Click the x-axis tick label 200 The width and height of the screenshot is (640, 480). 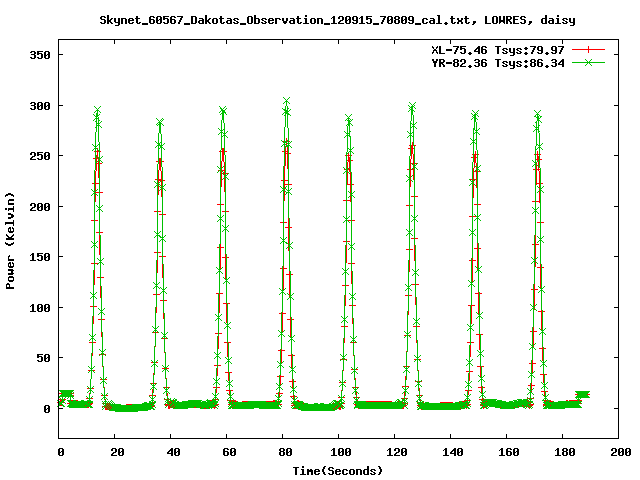click(620, 452)
